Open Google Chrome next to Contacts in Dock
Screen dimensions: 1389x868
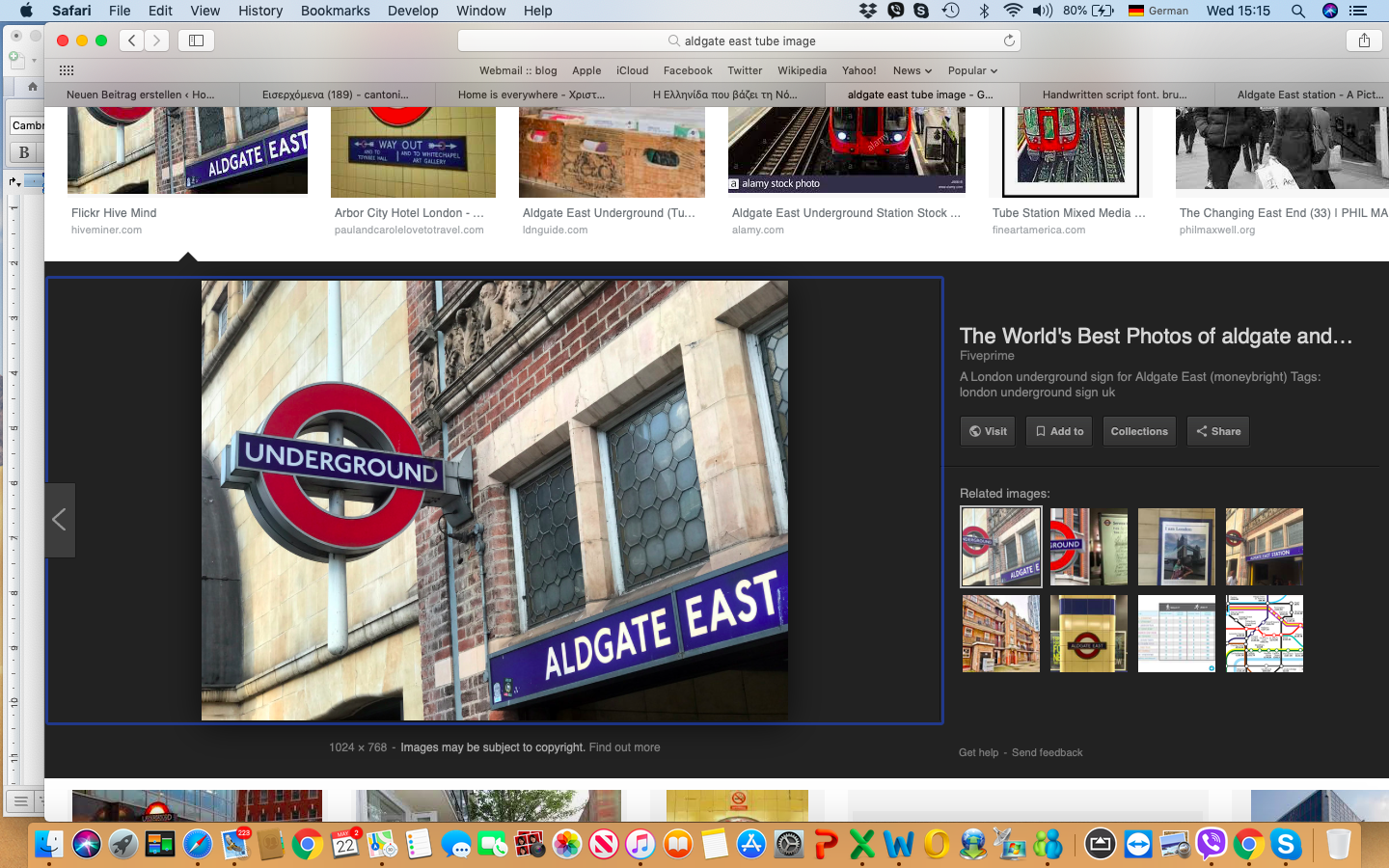308,845
